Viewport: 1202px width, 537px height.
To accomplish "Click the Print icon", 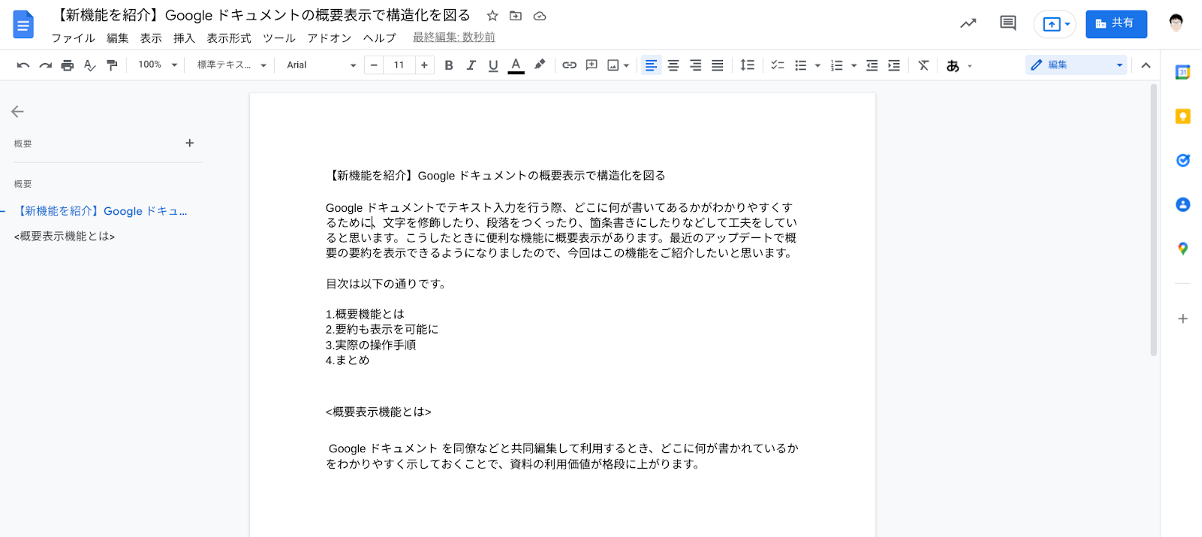I will coord(67,65).
